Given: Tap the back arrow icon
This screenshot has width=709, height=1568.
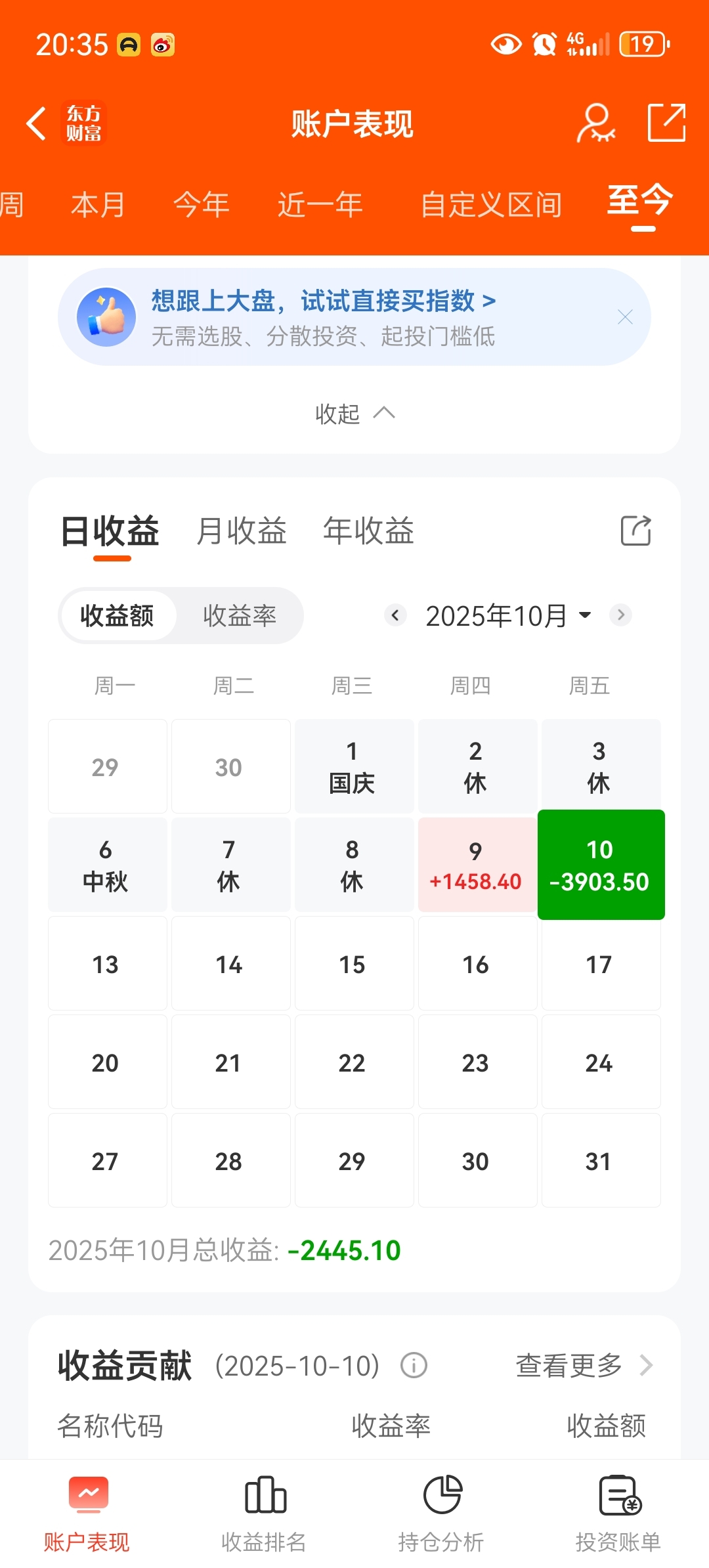Looking at the screenshot, I should (37, 123).
